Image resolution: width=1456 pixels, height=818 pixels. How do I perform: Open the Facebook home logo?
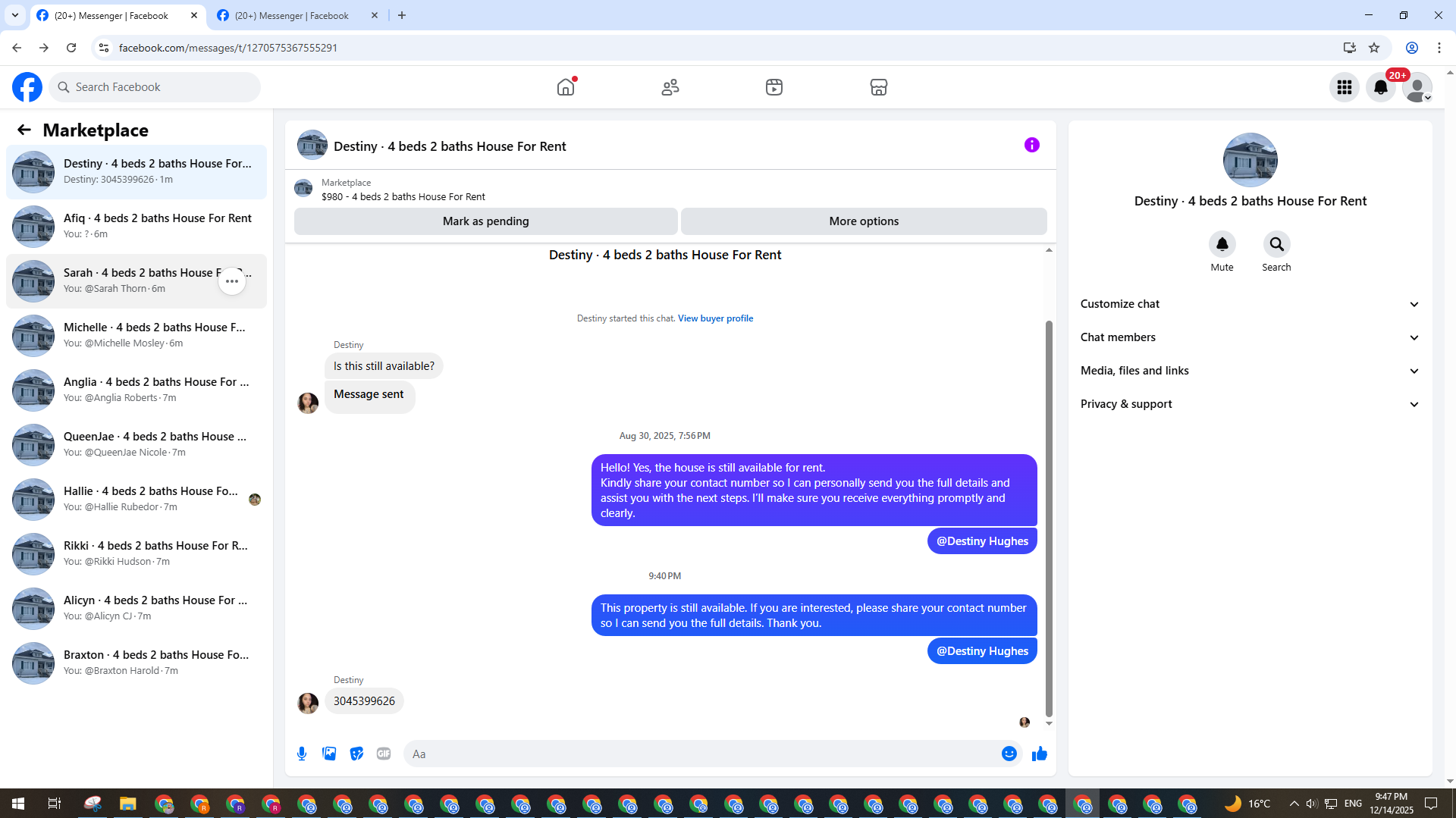(27, 87)
